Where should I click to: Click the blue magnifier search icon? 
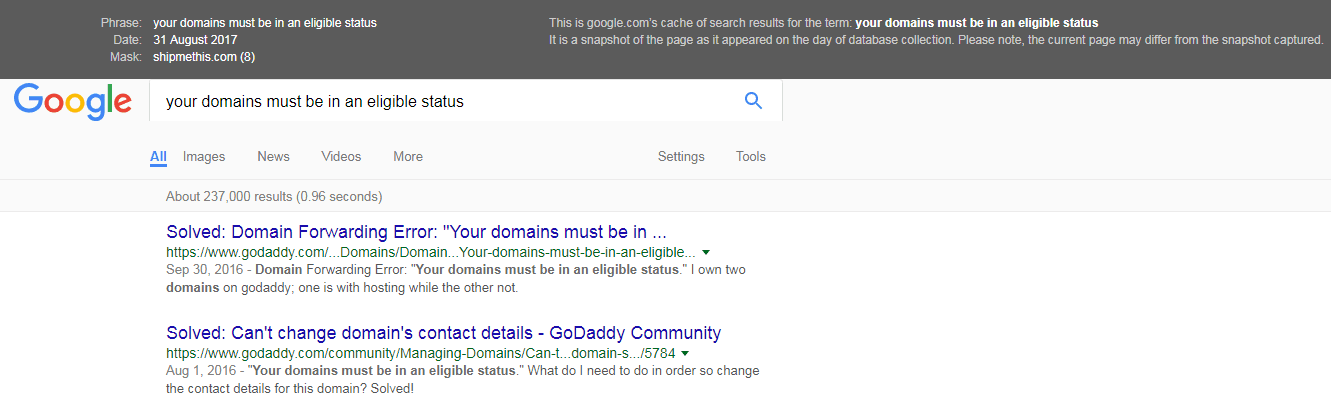coord(753,100)
